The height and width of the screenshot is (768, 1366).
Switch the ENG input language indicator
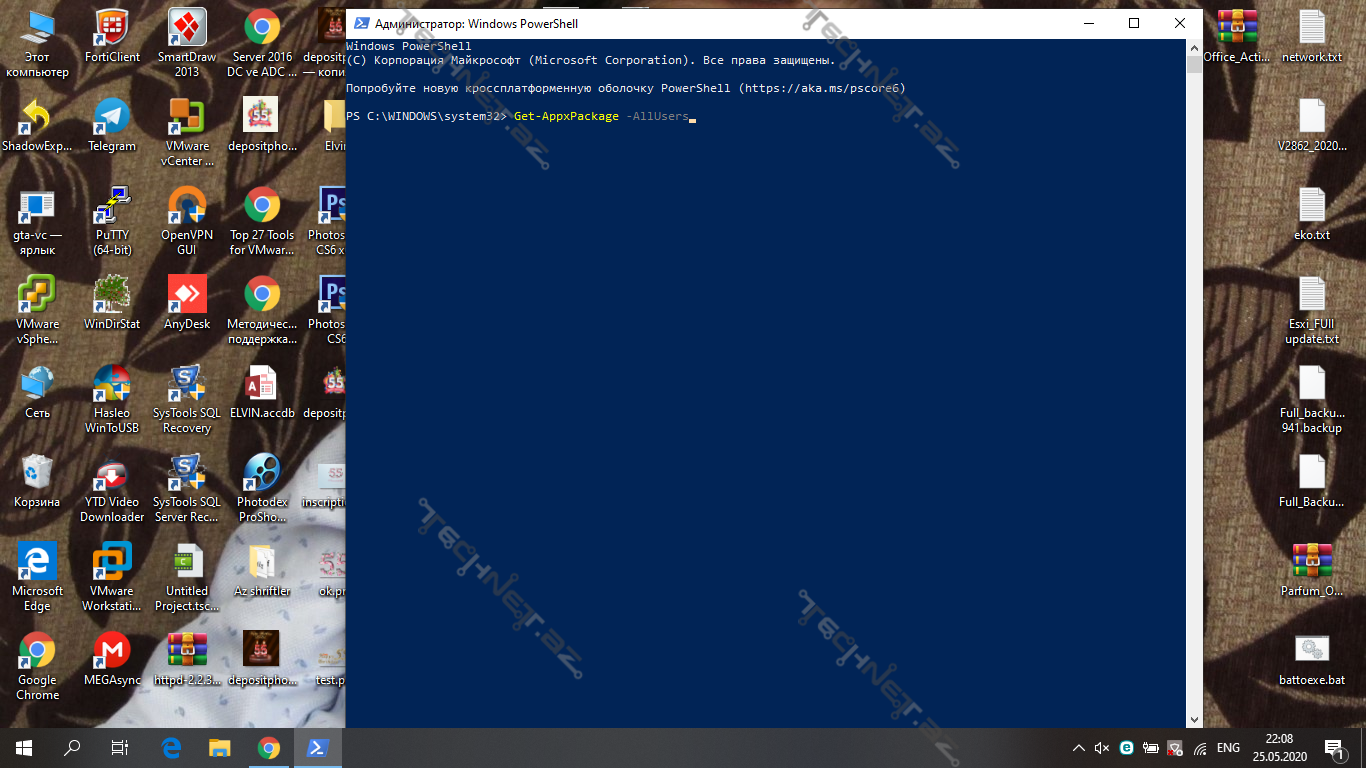(x=1228, y=748)
